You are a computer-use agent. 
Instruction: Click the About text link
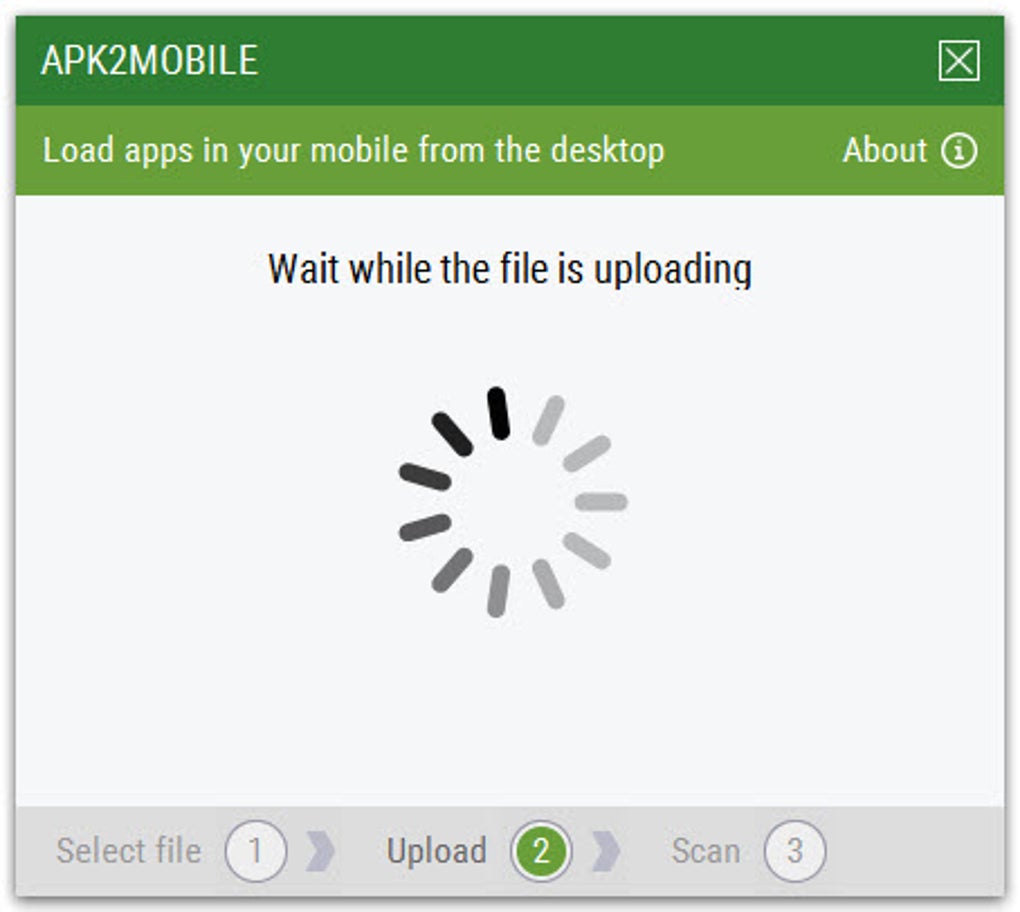pyautogui.click(x=885, y=150)
